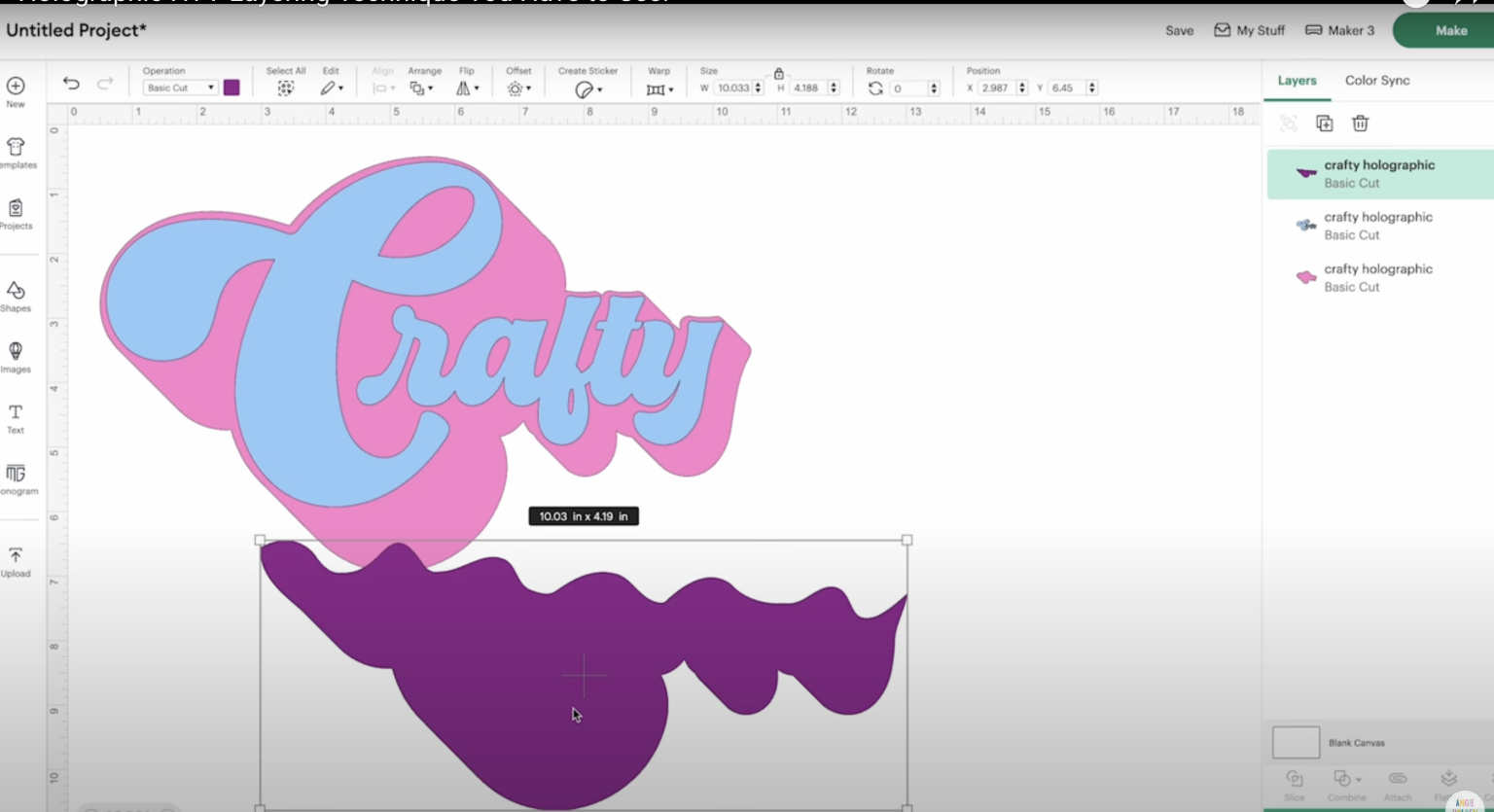This screenshot has width=1494, height=812.
Task: Open the purple operation color swatch
Action: [x=231, y=88]
